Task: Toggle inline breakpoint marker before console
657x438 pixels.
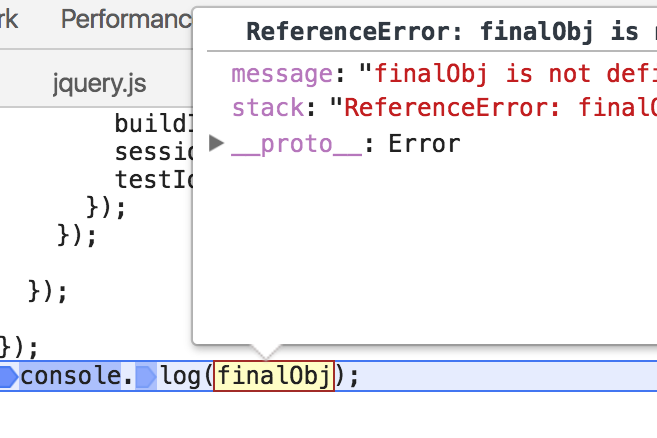Action: [x=9, y=377]
